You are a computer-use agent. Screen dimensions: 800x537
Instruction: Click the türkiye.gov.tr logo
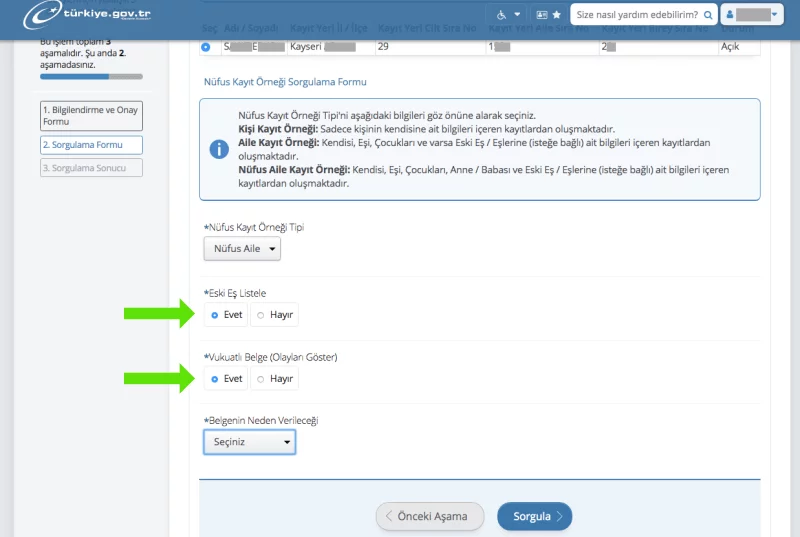87,14
